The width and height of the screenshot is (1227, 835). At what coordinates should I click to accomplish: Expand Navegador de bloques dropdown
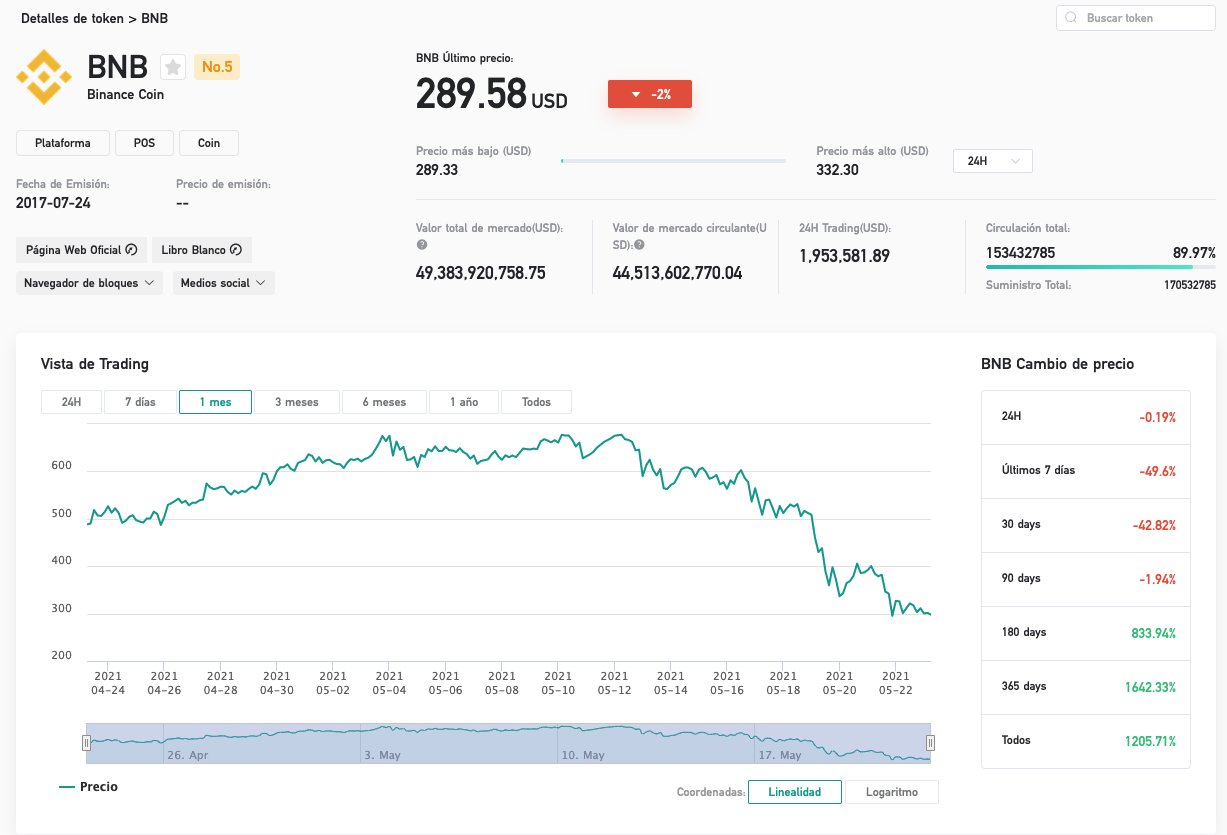89,283
